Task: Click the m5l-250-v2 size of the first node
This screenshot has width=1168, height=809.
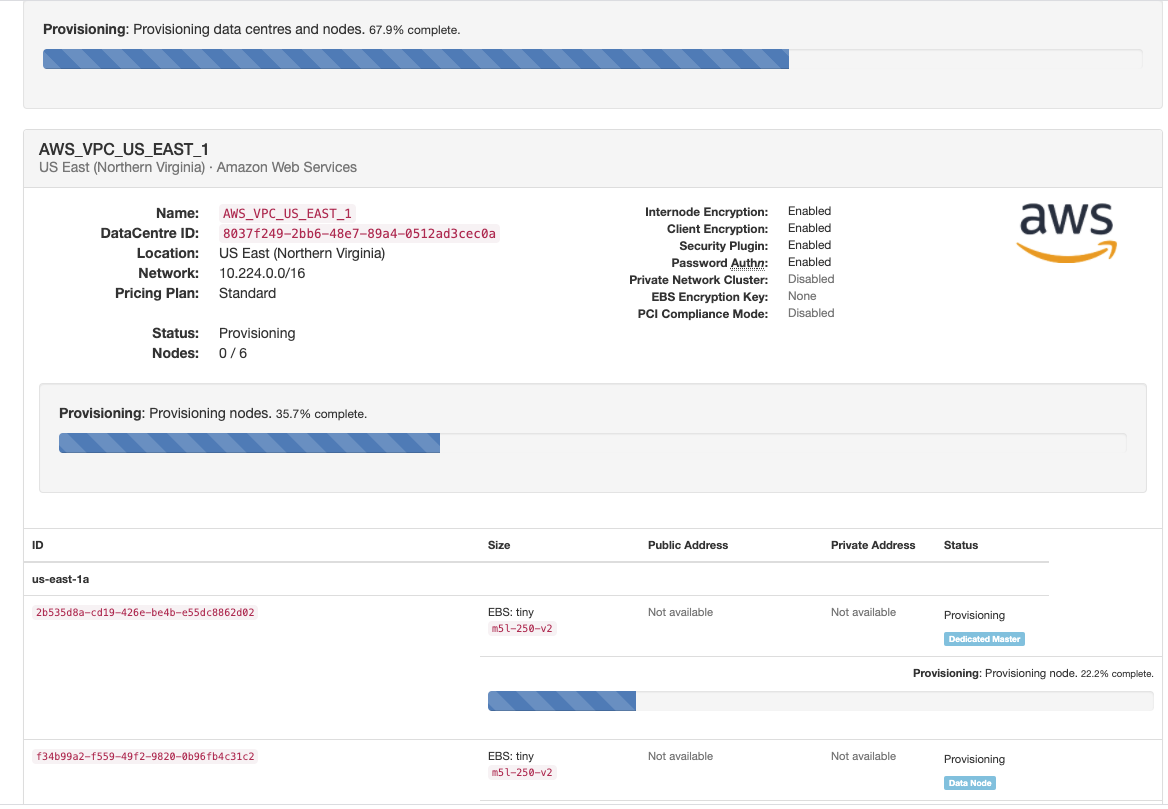Action: click(x=522, y=629)
